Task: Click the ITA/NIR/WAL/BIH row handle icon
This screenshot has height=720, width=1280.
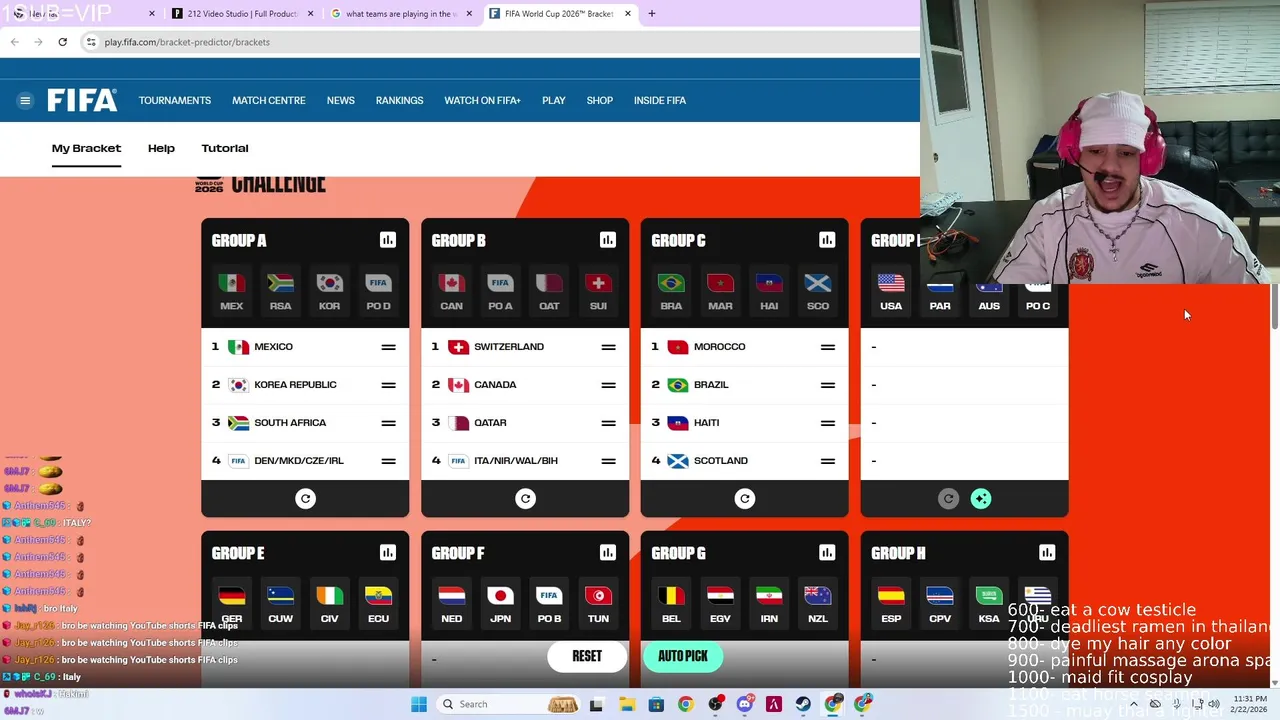Action: (608, 461)
